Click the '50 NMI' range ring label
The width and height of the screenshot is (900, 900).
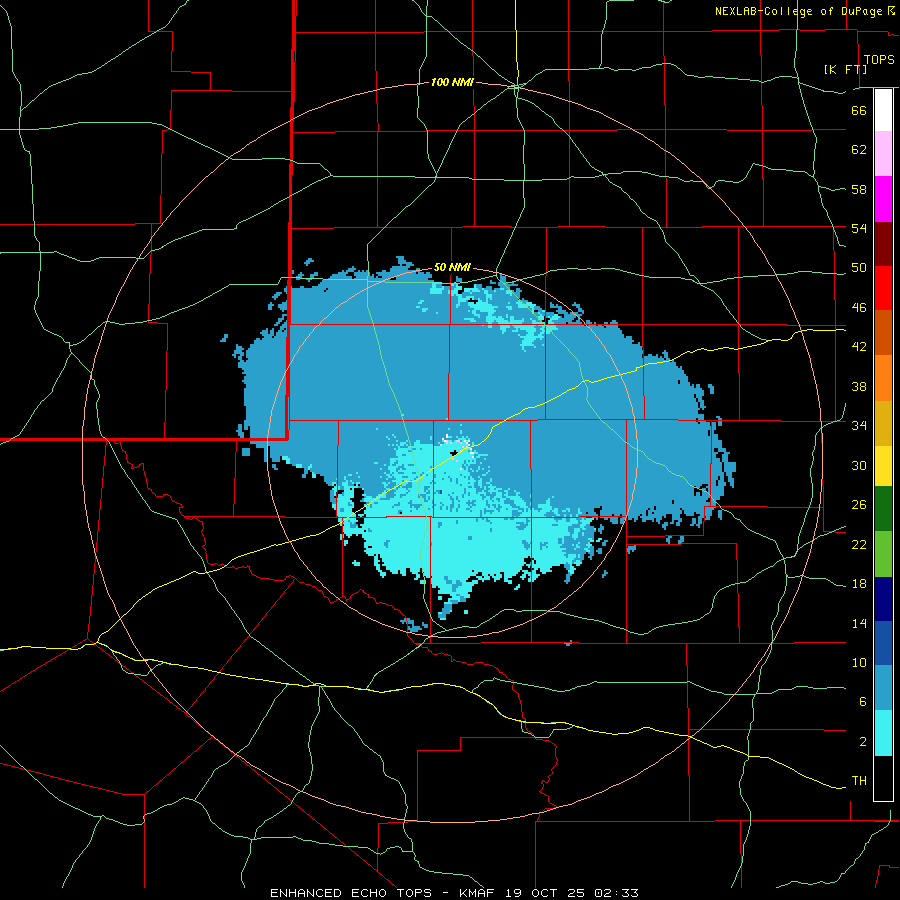click(x=452, y=267)
